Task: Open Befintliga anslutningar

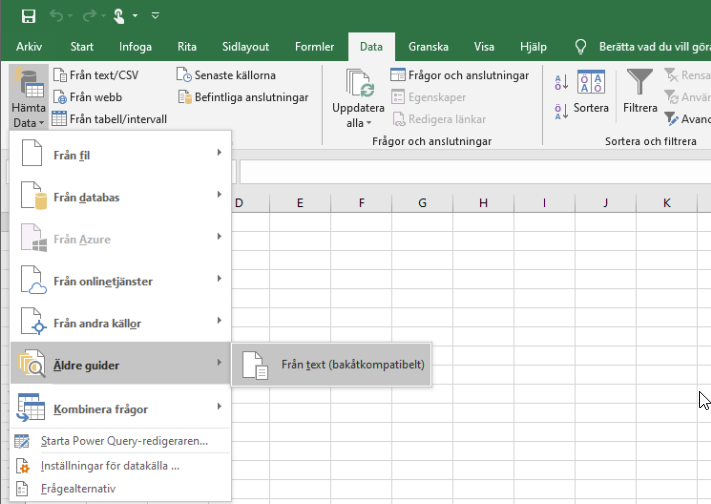Action: 243,97
